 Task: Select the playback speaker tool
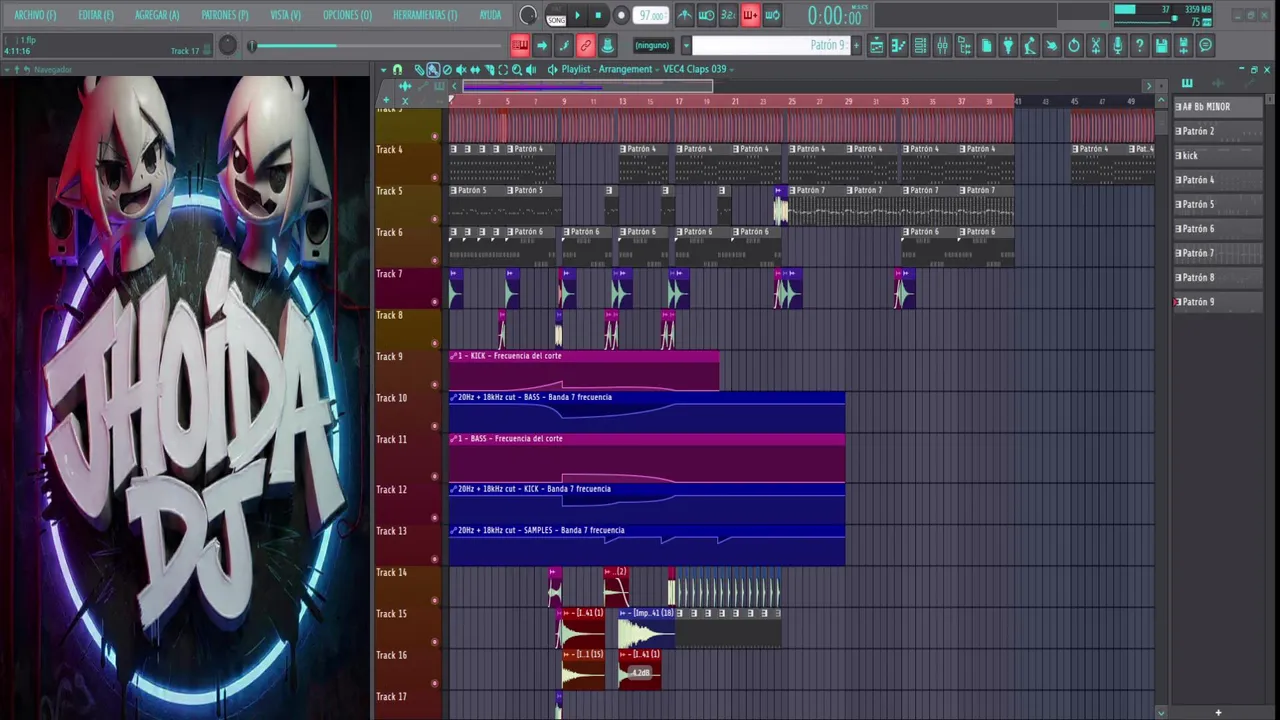click(x=531, y=70)
